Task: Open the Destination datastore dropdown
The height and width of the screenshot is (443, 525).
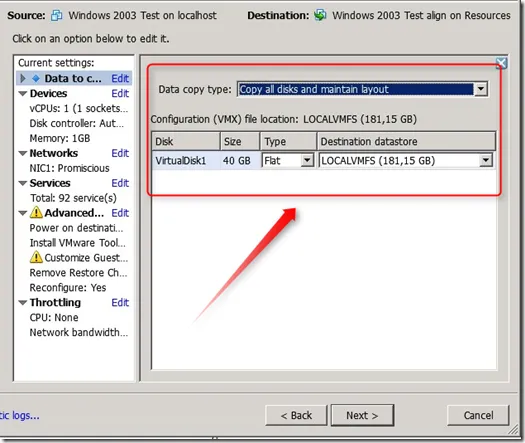Action: click(485, 160)
